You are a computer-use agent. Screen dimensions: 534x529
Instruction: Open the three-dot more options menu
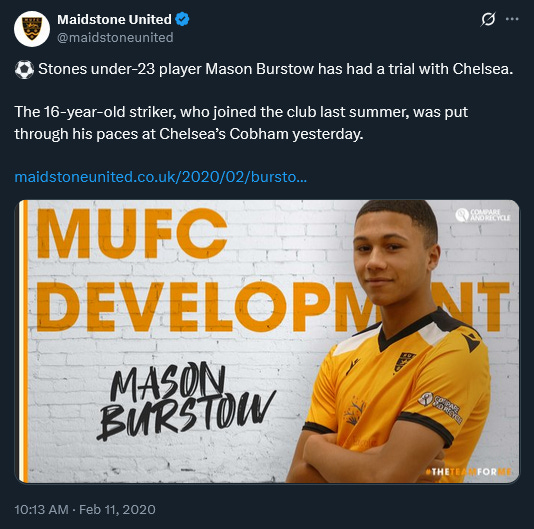pos(512,19)
